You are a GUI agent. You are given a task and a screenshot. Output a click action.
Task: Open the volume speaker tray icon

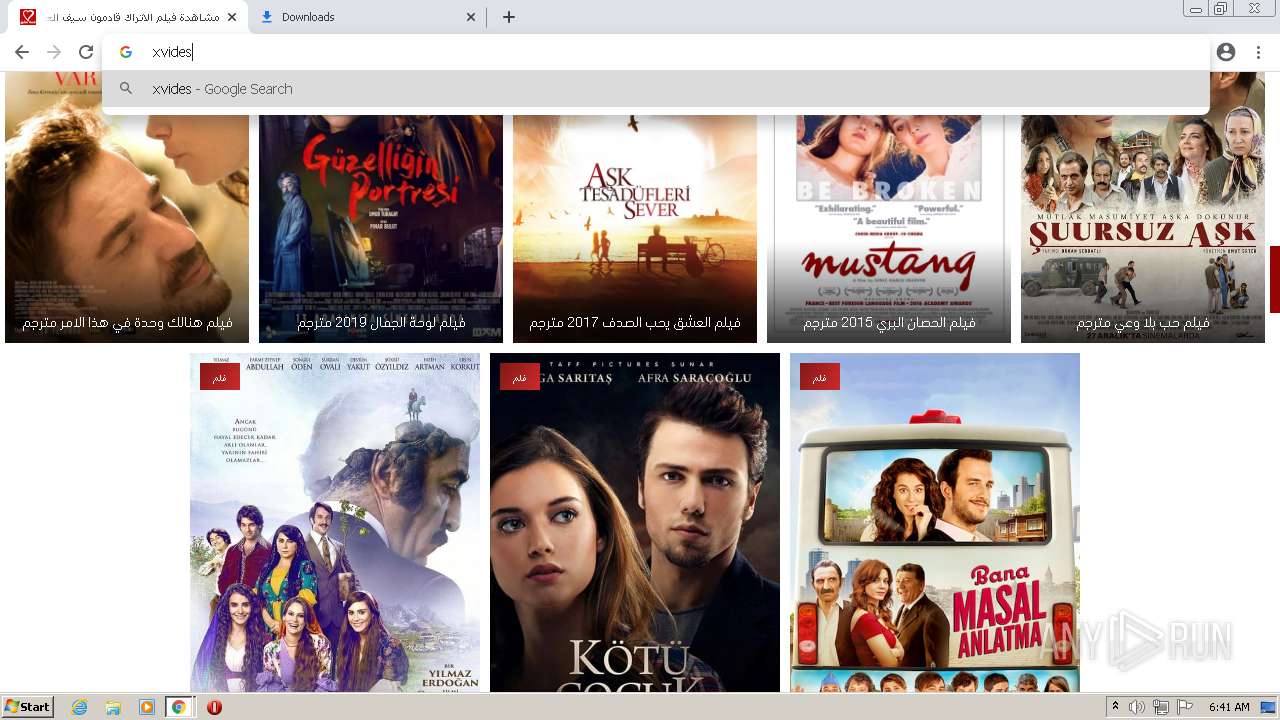click(1137, 707)
